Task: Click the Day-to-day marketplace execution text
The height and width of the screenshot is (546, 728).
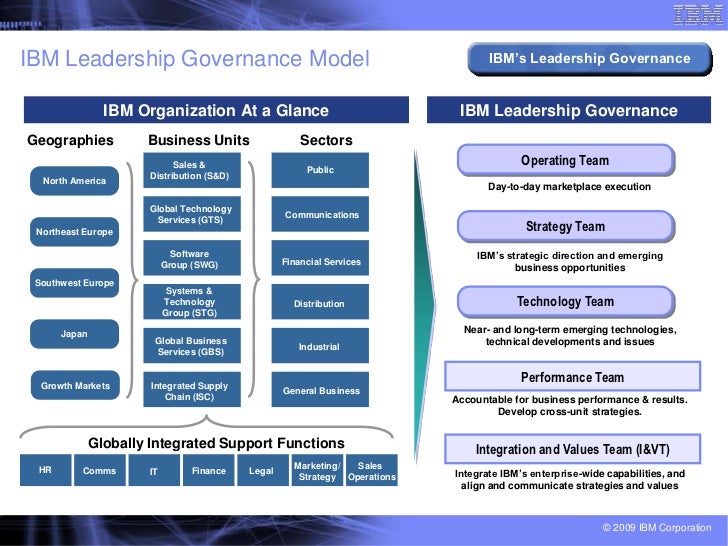Action: pos(569,187)
